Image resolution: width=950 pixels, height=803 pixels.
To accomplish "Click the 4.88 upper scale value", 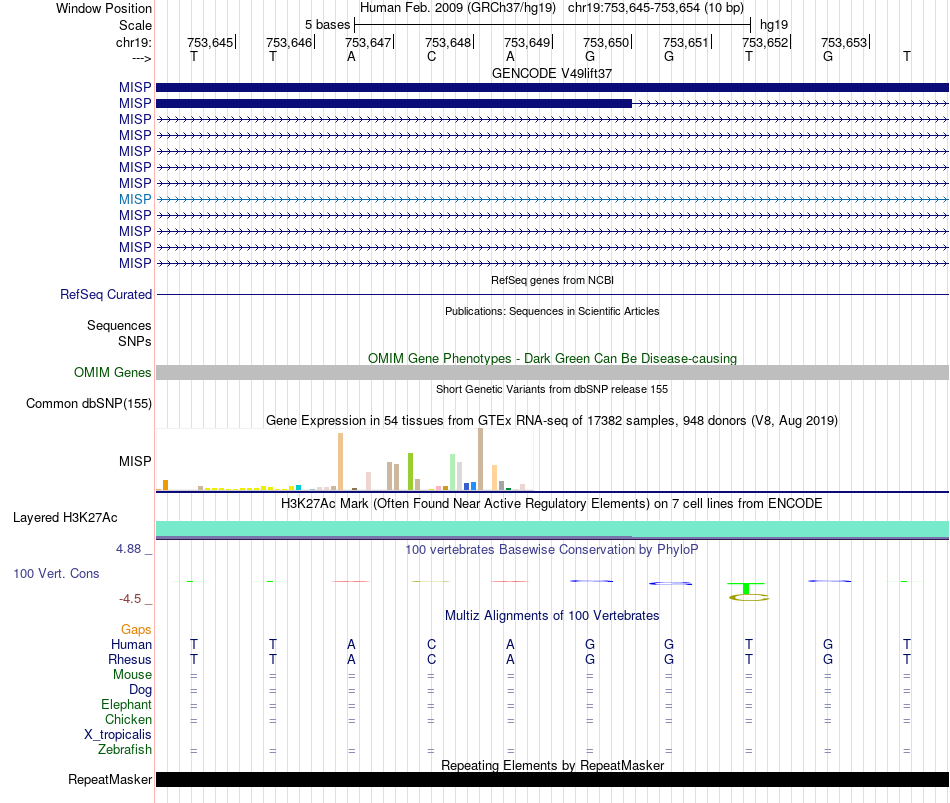I will (x=129, y=549).
